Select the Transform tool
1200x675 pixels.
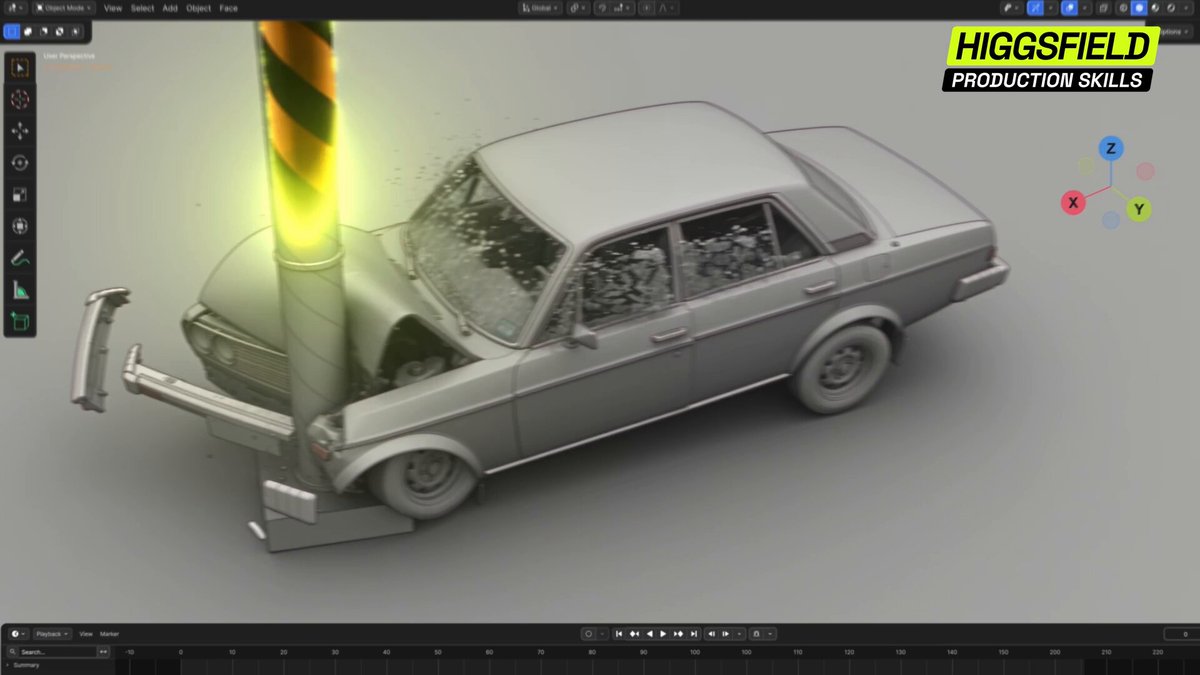tap(20, 227)
